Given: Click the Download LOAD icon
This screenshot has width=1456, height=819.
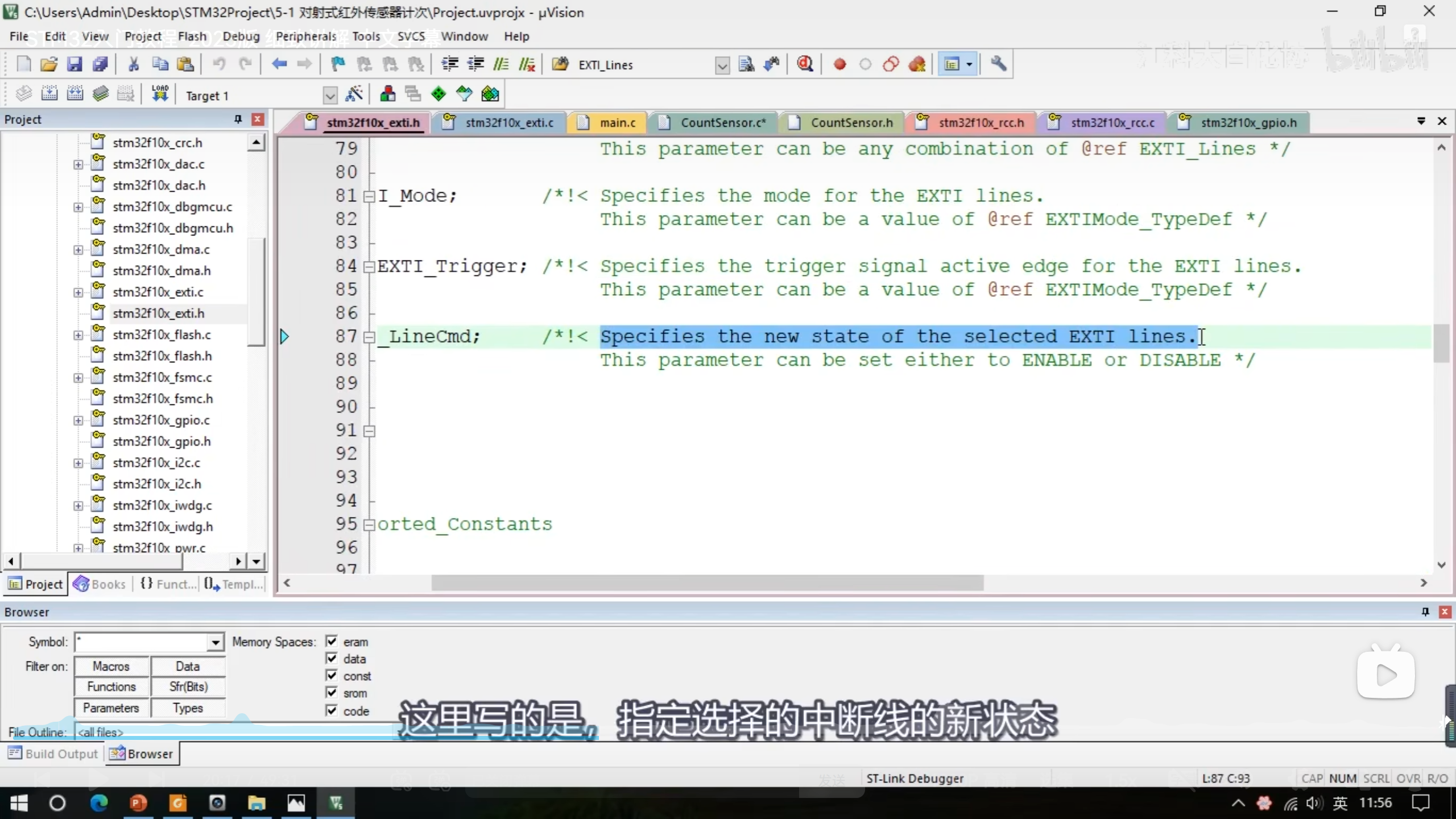Looking at the screenshot, I should 160,94.
